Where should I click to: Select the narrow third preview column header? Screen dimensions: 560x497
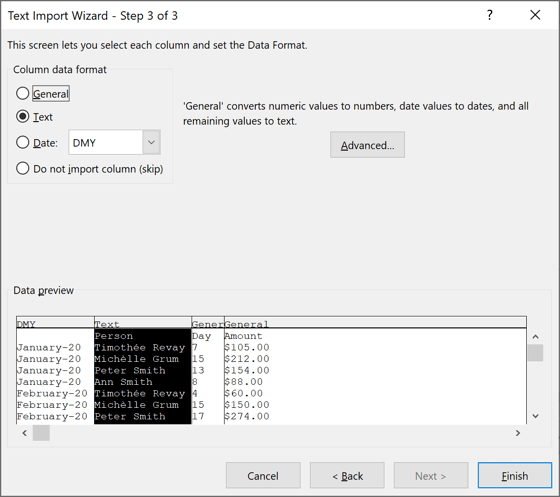(208, 323)
